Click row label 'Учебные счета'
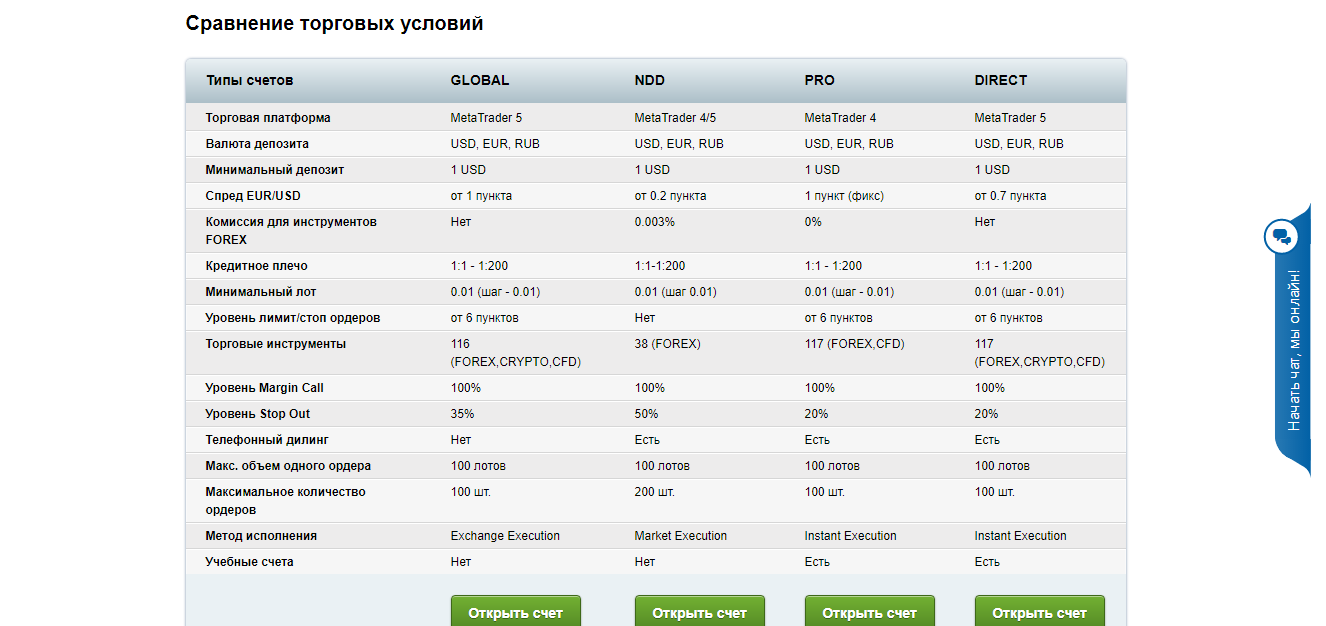1326x626 pixels. coord(250,562)
